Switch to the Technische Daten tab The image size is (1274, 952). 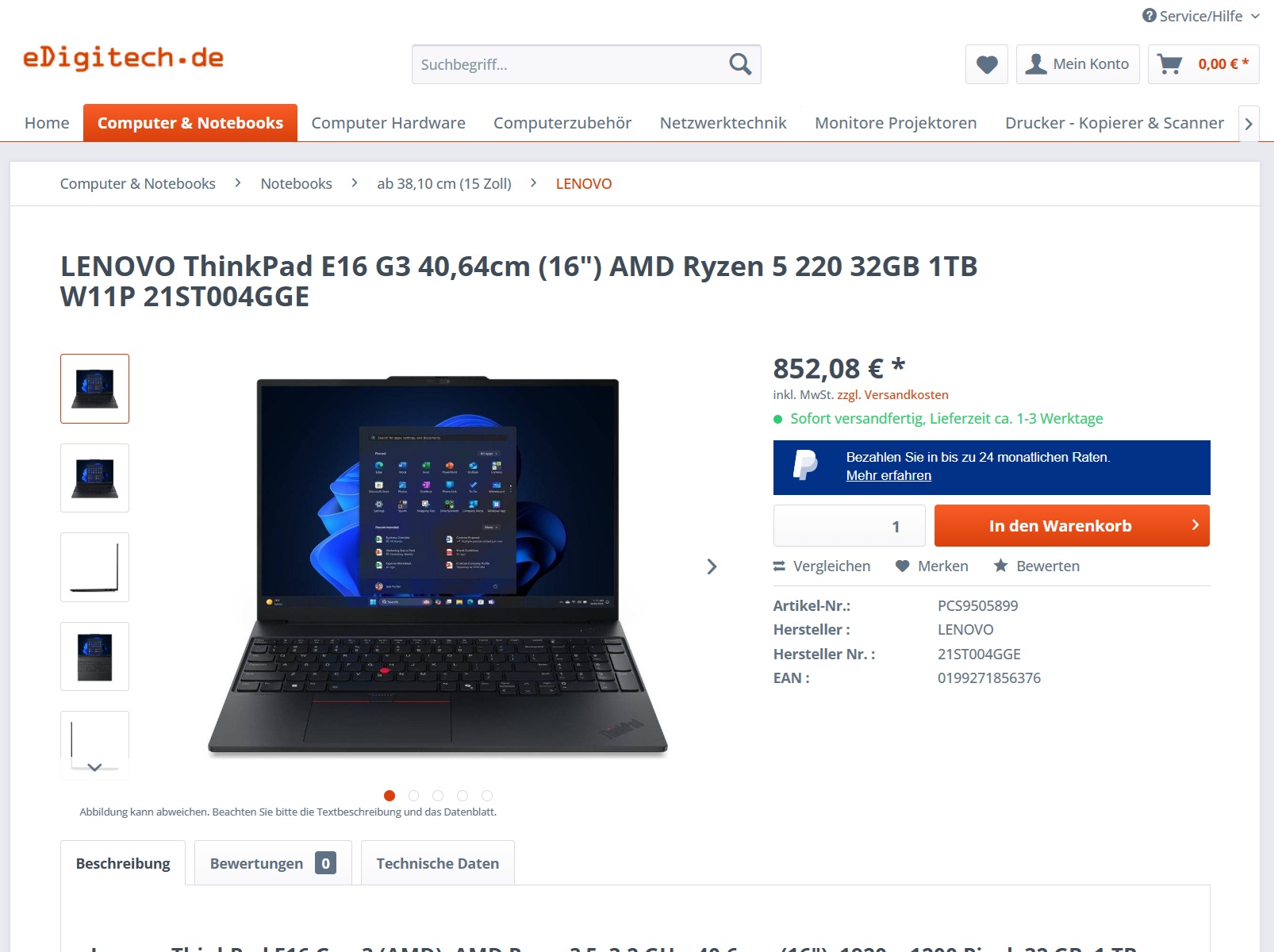438,863
